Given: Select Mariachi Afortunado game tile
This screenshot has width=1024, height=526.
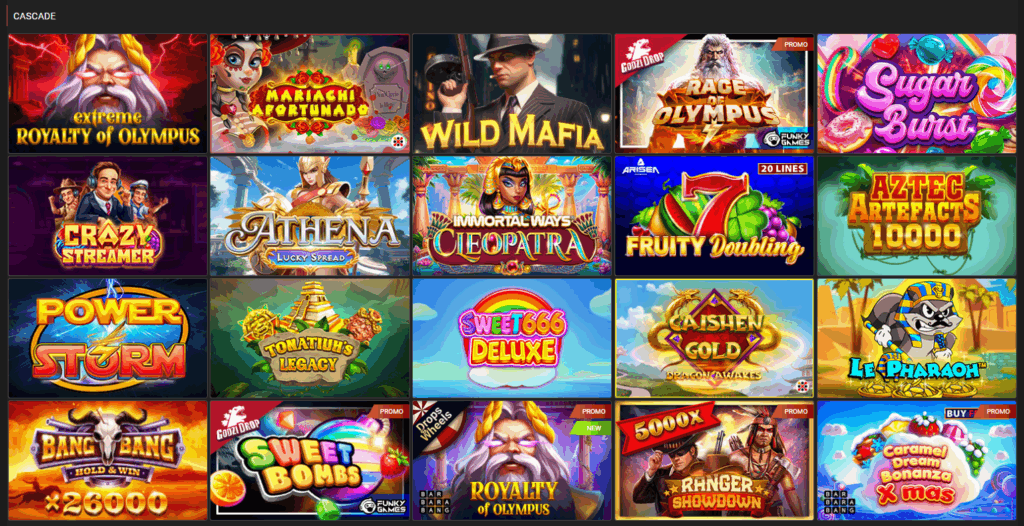Looking at the screenshot, I should (310, 93).
